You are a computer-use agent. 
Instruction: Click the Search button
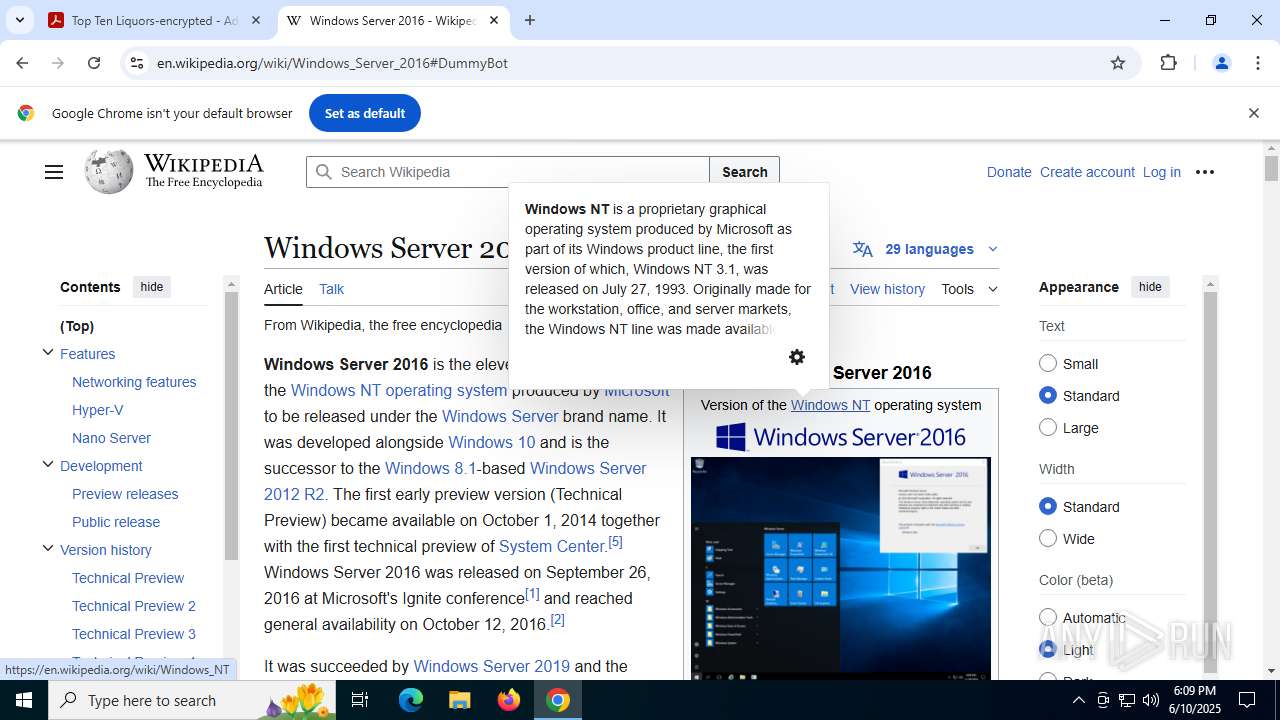pos(744,172)
